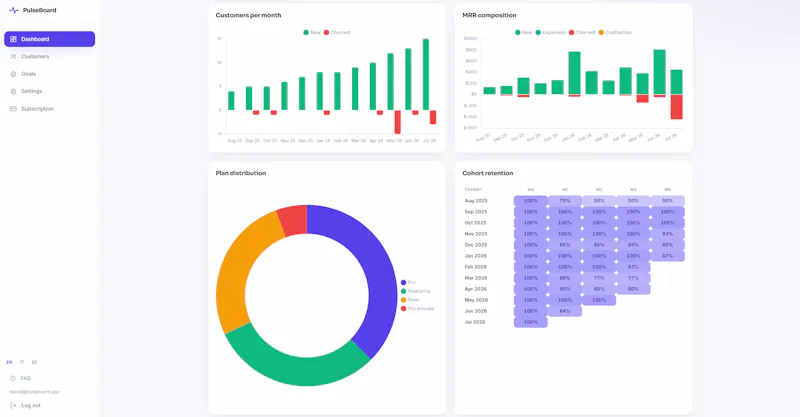800x417 pixels.
Task: Click the Cohort retention title
Action: (x=488, y=173)
